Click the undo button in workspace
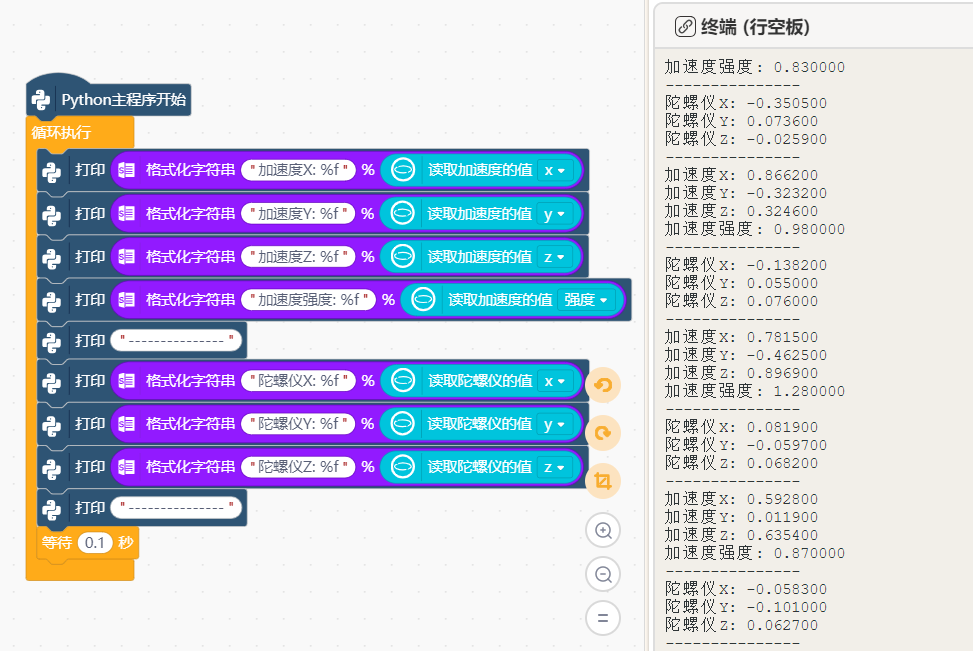The width and height of the screenshot is (973, 651). point(603,385)
